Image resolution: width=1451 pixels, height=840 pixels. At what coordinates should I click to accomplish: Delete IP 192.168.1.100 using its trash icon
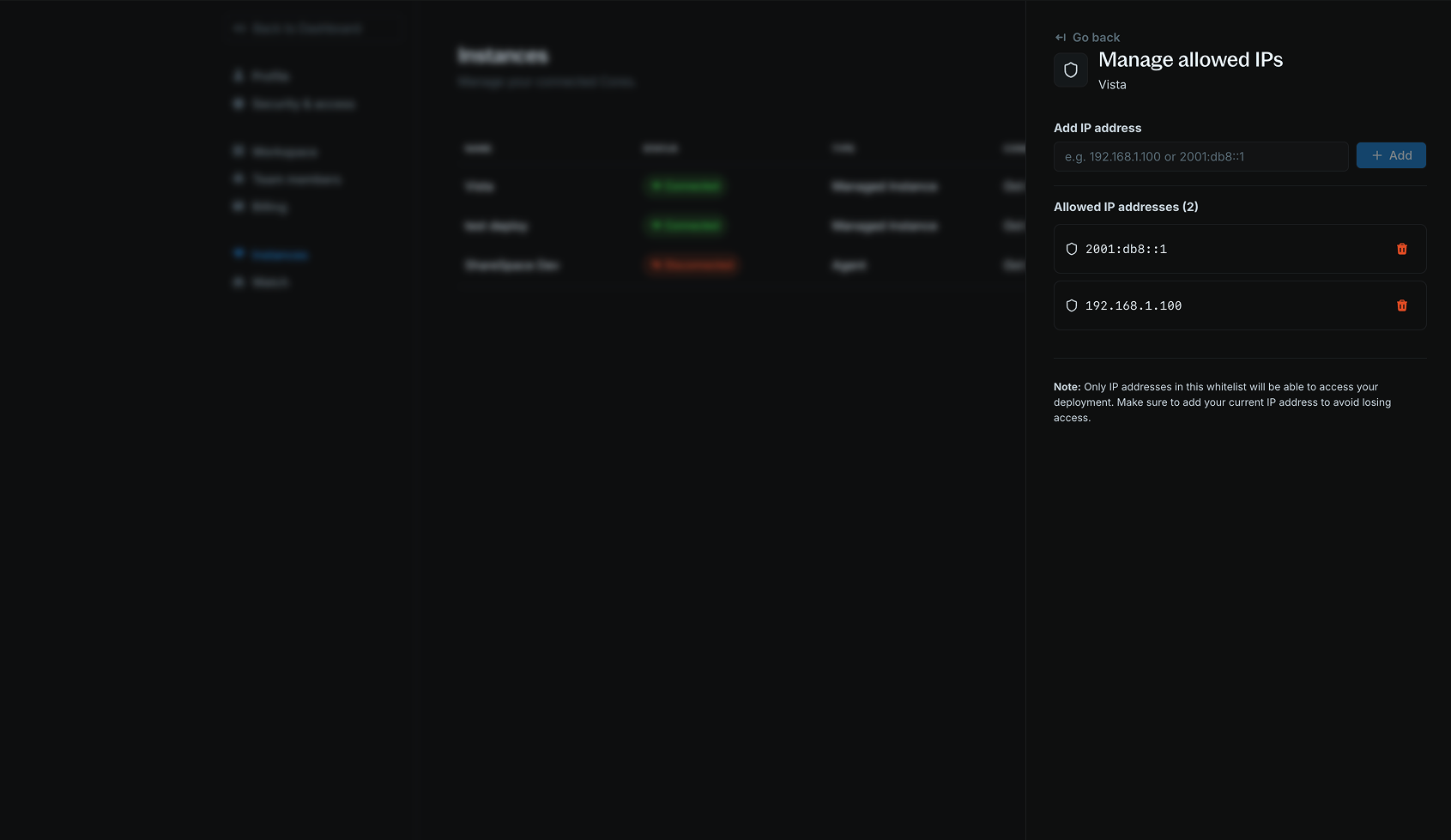[x=1402, y=305]
